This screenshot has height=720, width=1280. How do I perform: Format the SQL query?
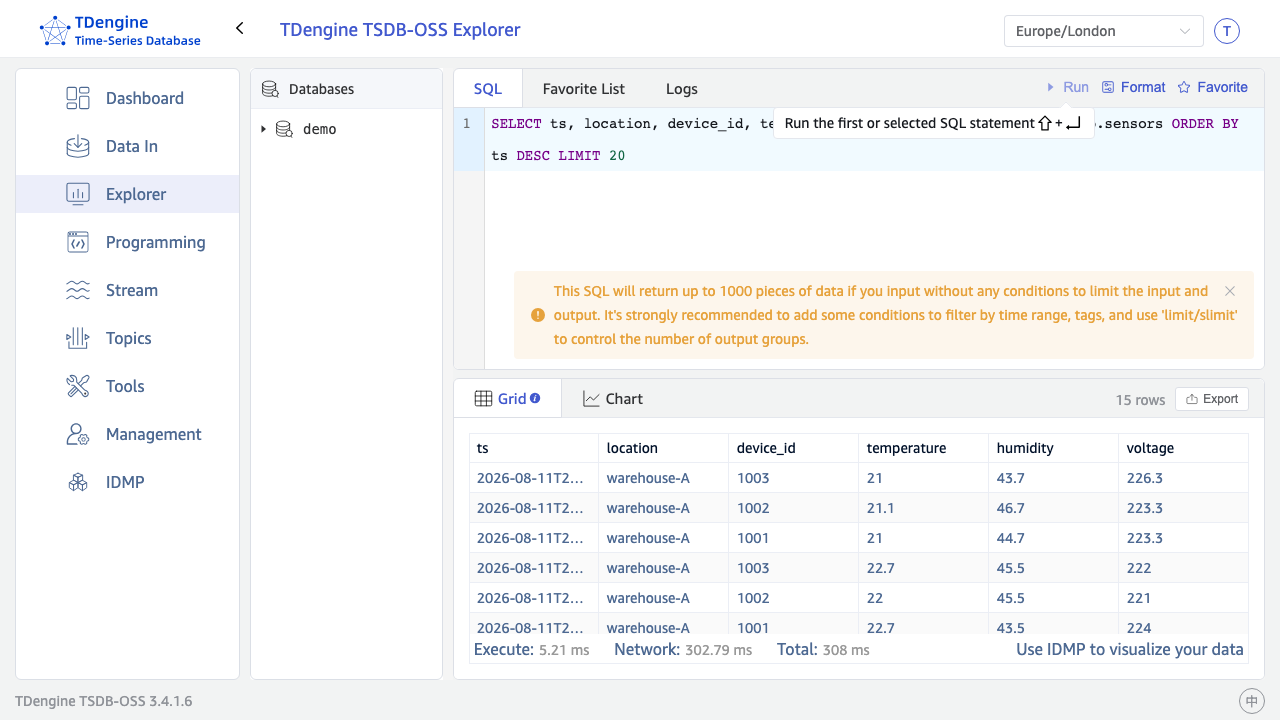coord(1133,87)
